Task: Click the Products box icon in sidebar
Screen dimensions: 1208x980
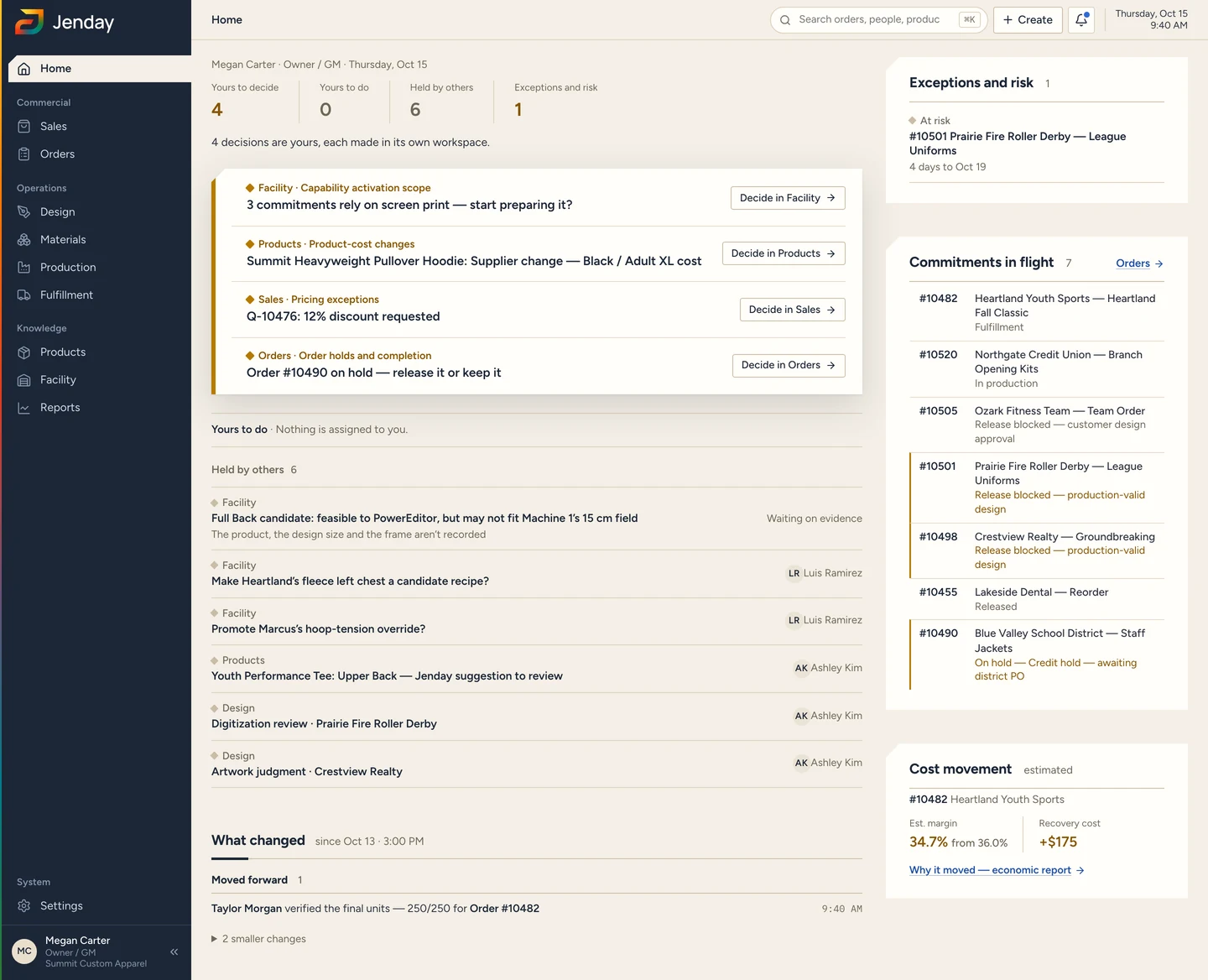Action: [x=24, y=352]
